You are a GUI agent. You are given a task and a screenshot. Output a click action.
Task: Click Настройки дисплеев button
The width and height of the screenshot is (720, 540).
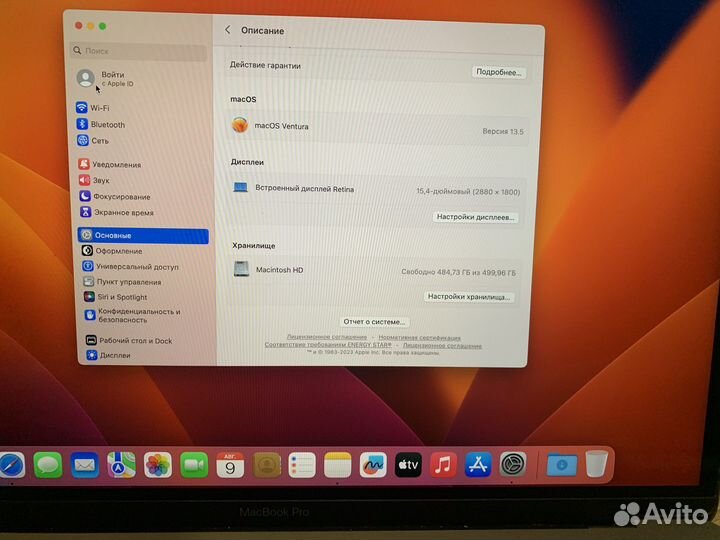(475, 217)
